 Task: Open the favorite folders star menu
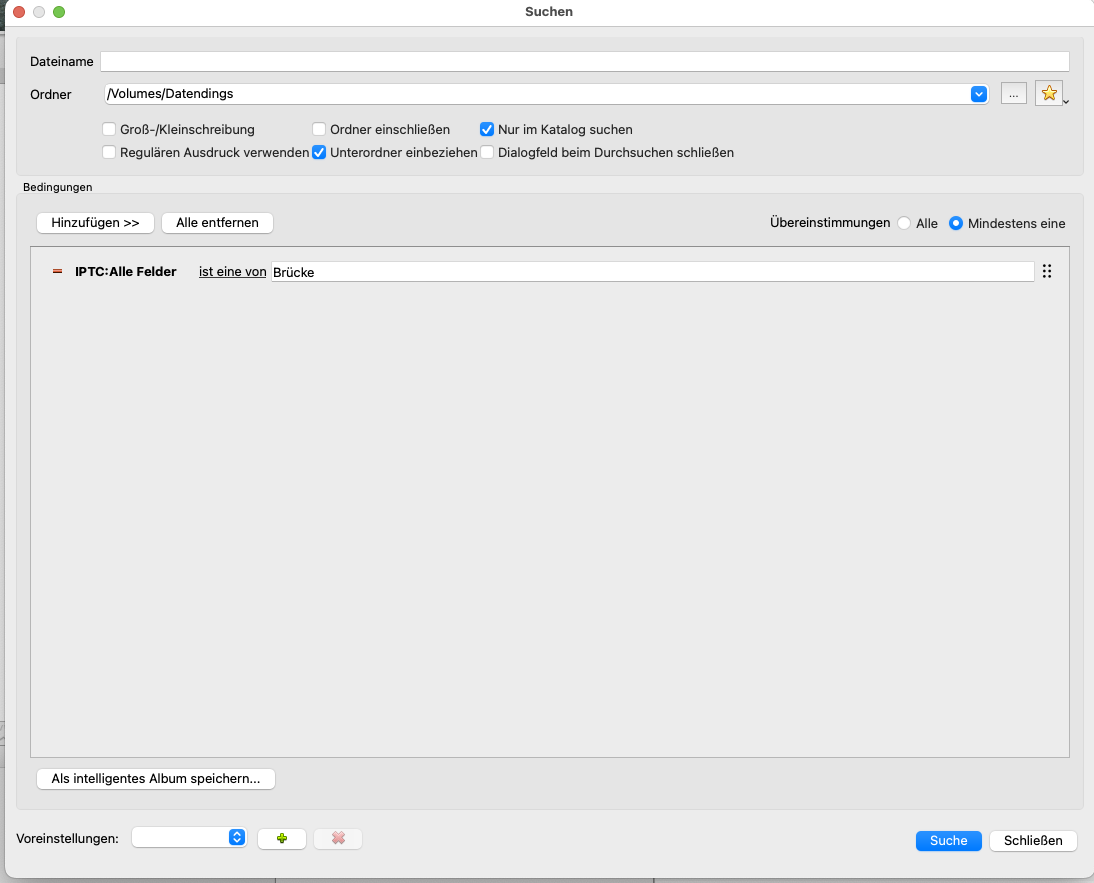[x=1049, y=93]
